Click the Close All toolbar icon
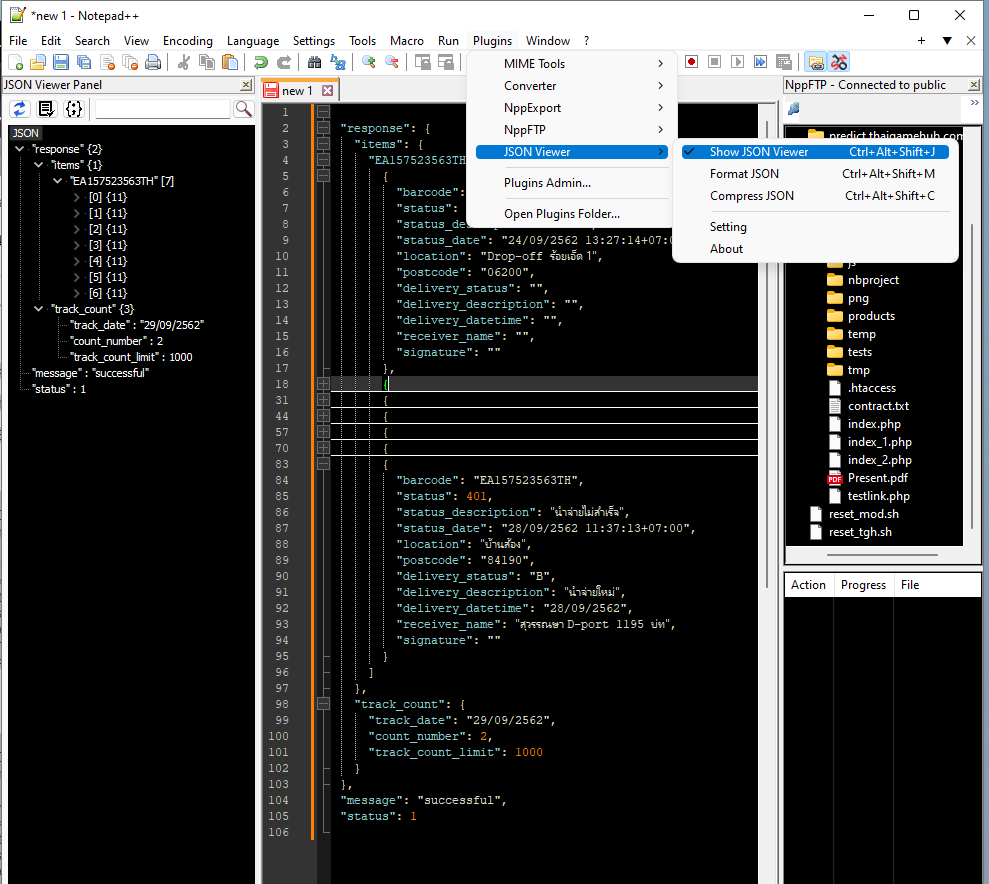This screenshot has width=989, height=884. [130, 62]
